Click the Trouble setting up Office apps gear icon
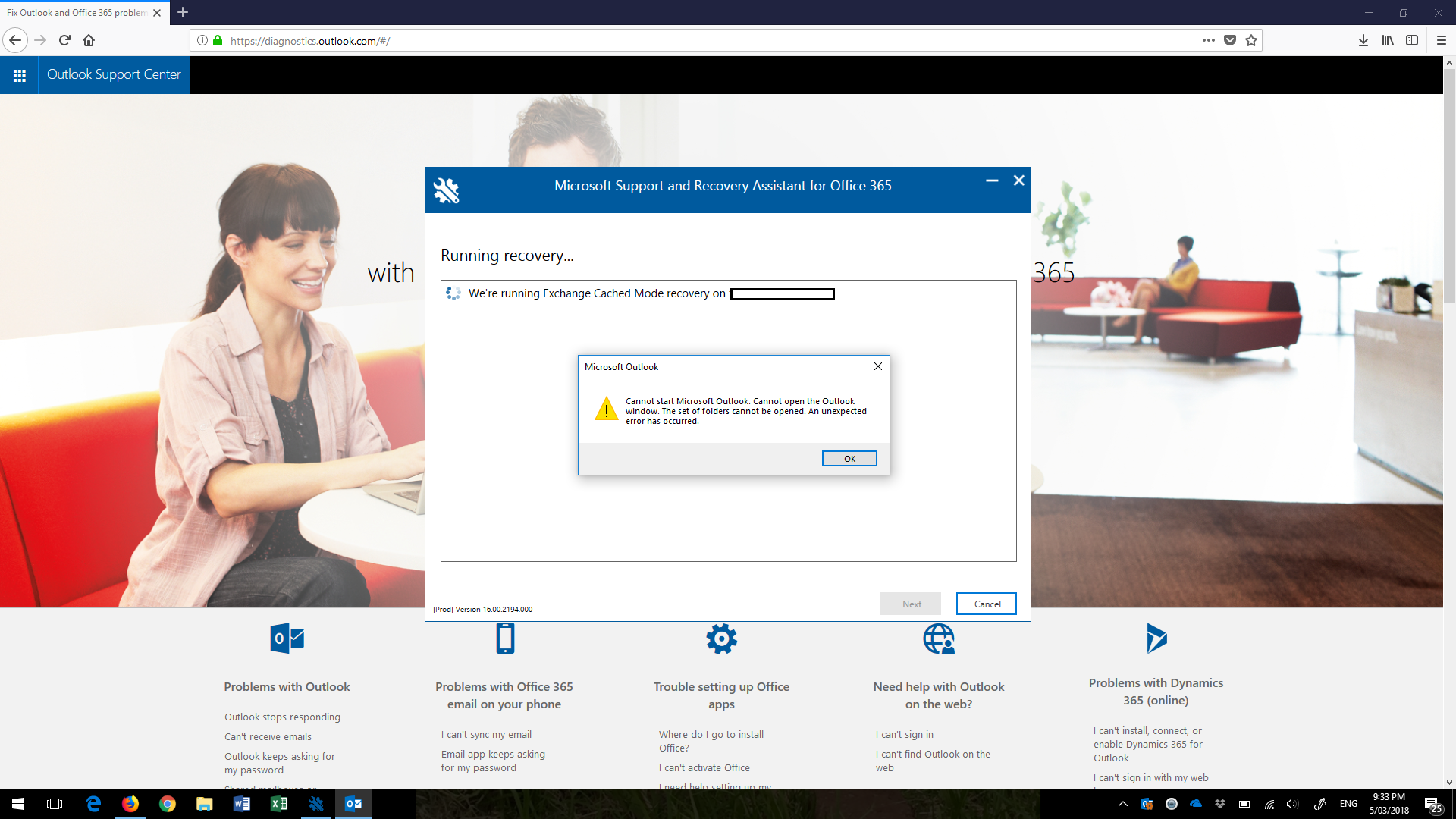This screenshot has width=1456, height=819. tap(721, 639)
